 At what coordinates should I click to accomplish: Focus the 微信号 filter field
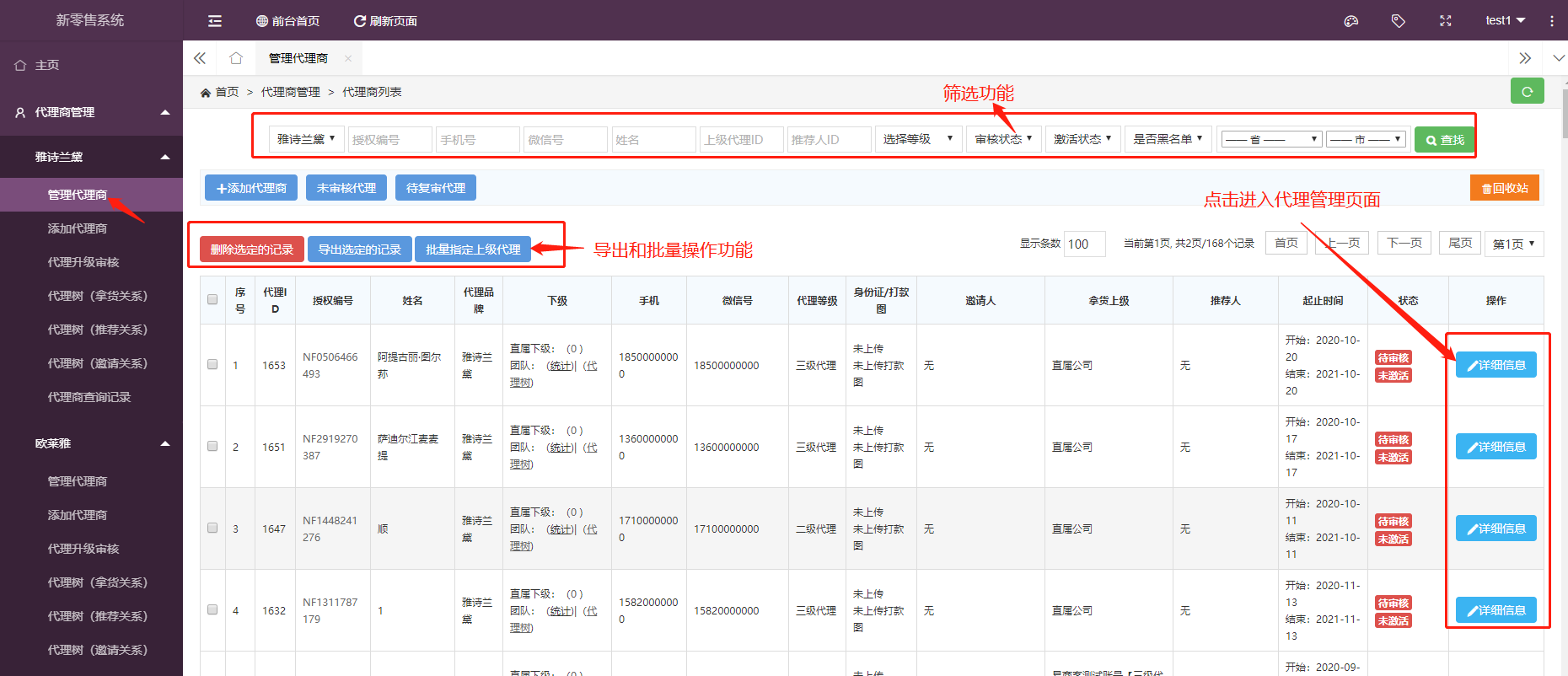(x=566, y=139)
